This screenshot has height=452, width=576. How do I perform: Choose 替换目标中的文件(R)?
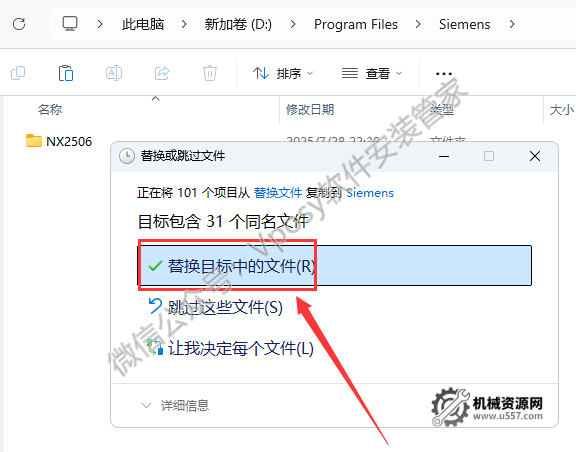pos(334,266)
